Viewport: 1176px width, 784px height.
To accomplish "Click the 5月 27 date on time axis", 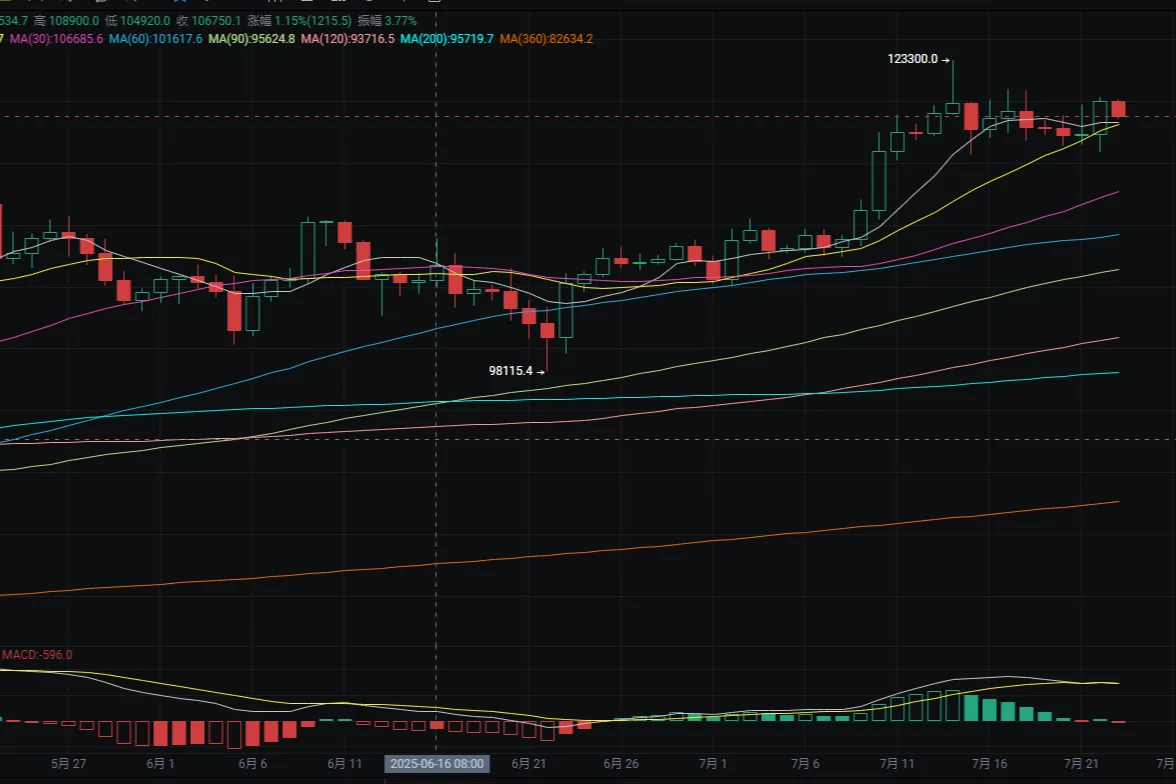I will tap(68, 764).
